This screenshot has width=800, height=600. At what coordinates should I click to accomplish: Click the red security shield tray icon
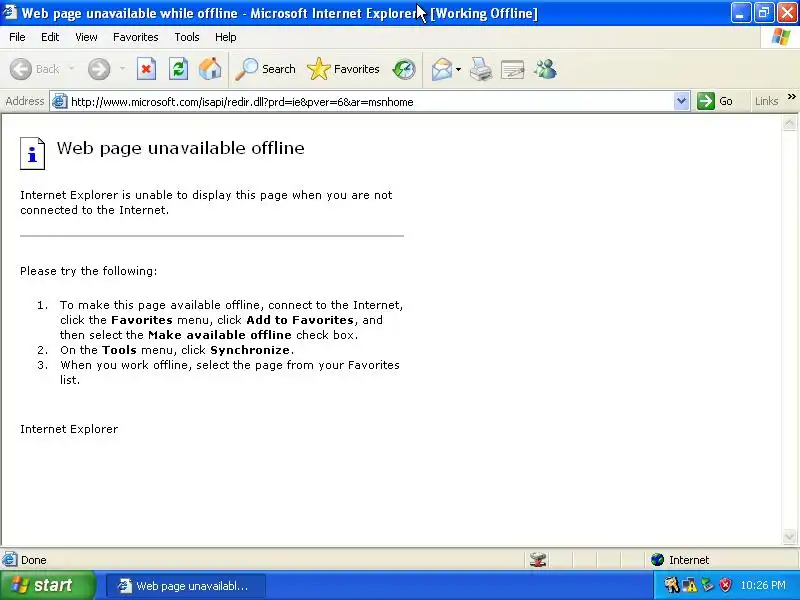pyautogui.click(x=725, y=585)
